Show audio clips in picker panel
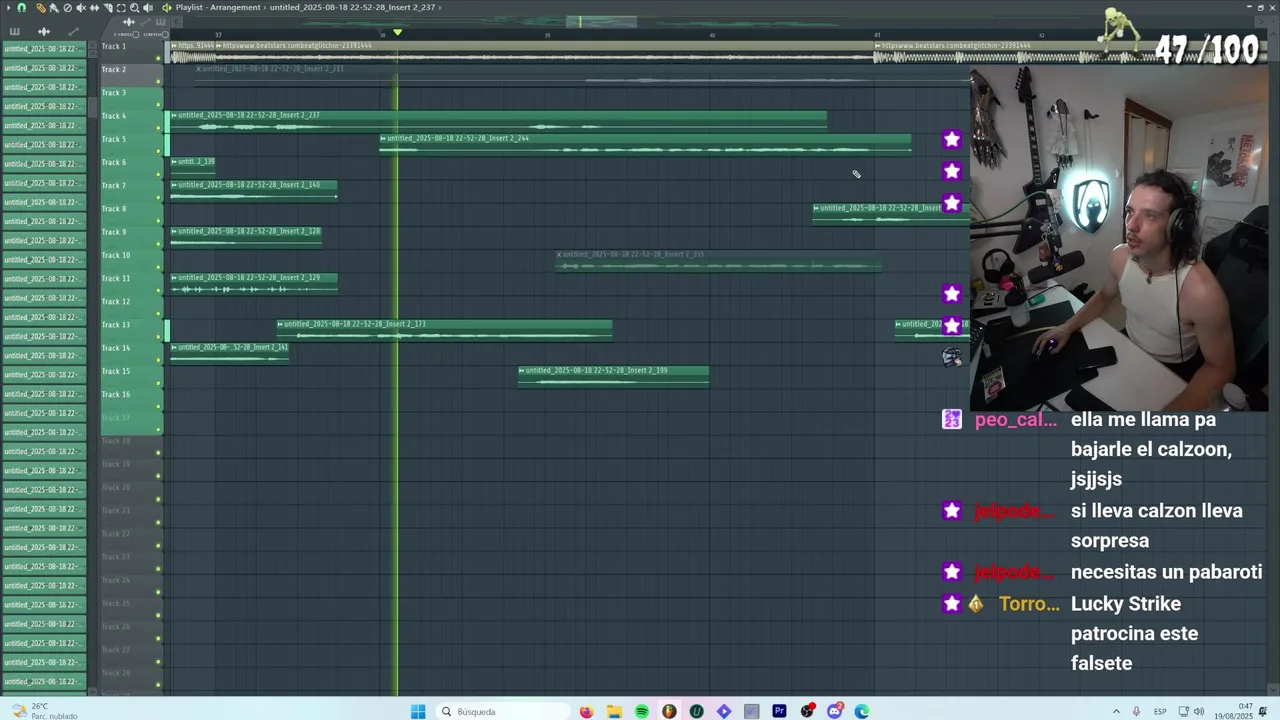1280x720 pixels. (x=44, y=32)
